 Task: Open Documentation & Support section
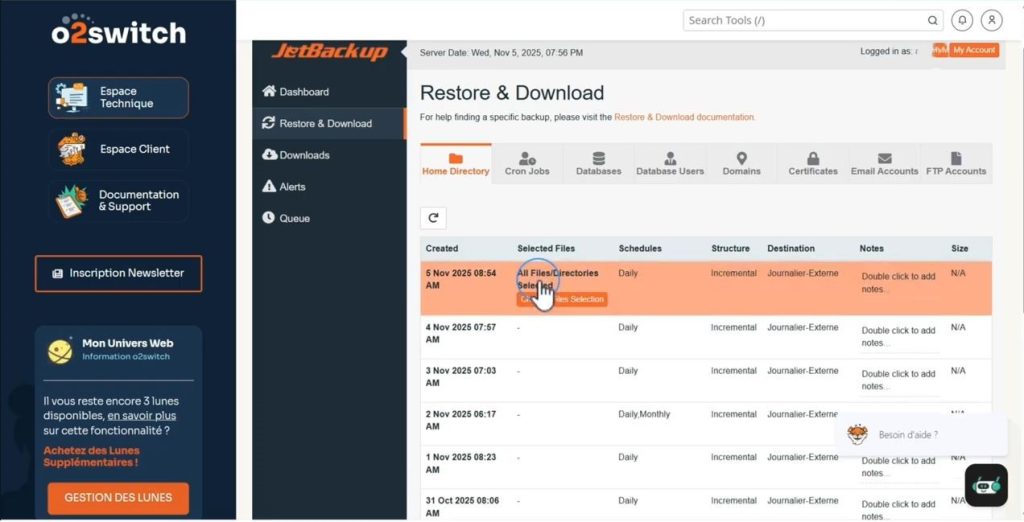click(118, 201)
